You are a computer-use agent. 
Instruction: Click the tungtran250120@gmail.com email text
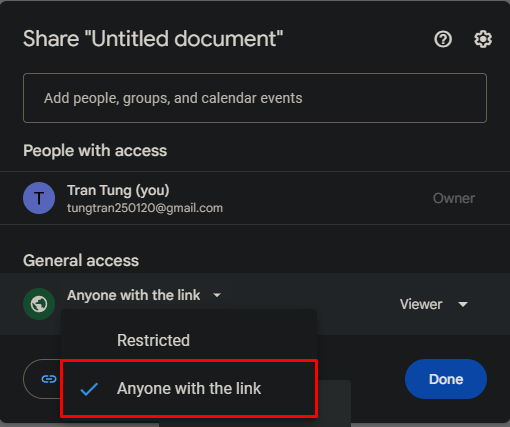(145, 208)
